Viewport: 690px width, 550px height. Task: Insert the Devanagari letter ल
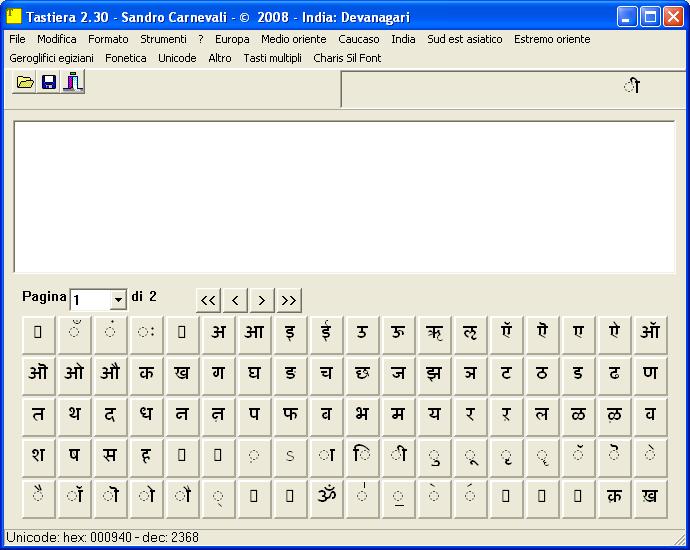click(x=543, y=417)
